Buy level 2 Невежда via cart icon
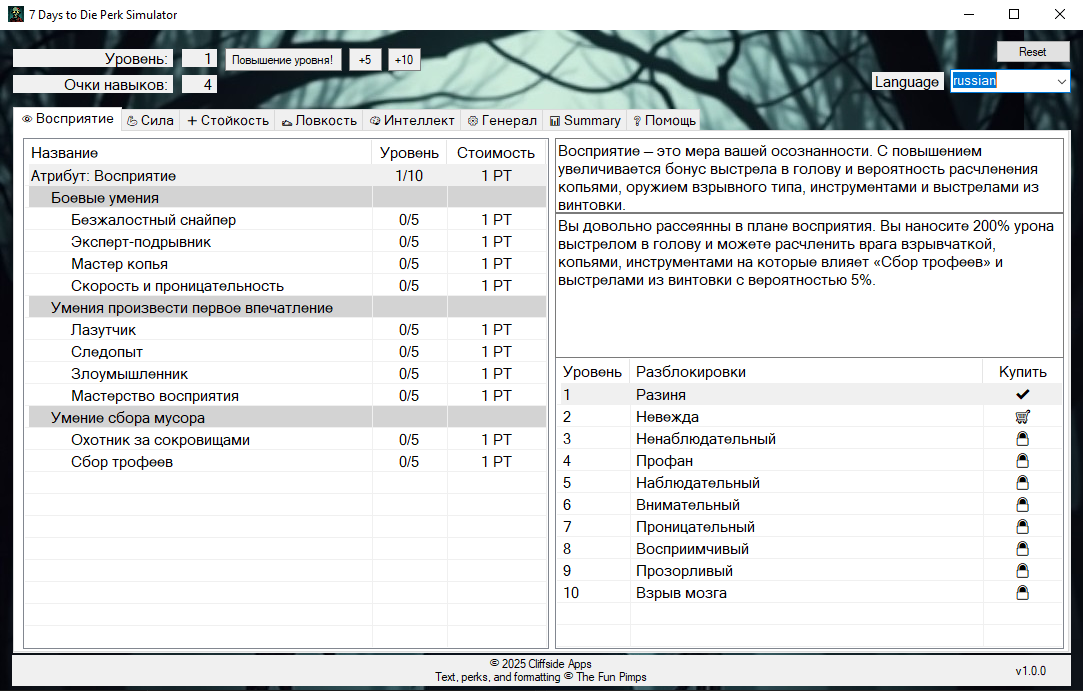The image size is (1083, 691). coord(1022,417)
